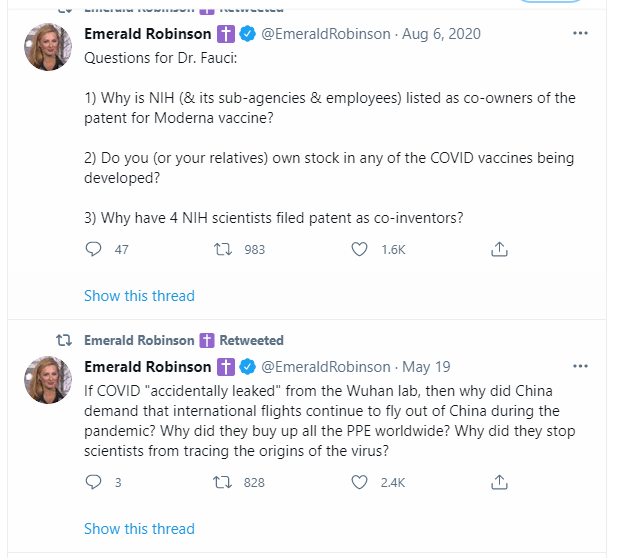Click Emerald Robinson name on second tweet
This screenshot has height=558, width=622.
point(148,367)
